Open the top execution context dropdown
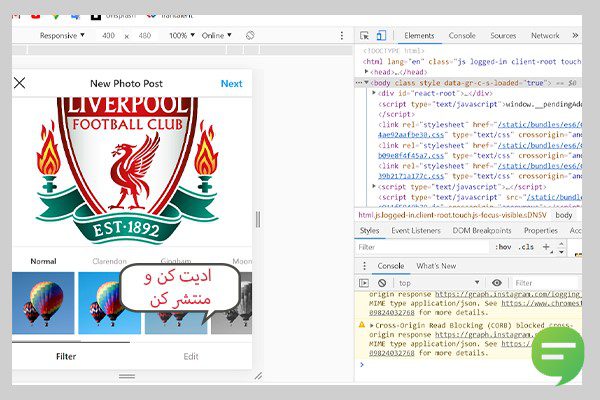This screenshot has width=600, height=400. (x=438, y=283)
